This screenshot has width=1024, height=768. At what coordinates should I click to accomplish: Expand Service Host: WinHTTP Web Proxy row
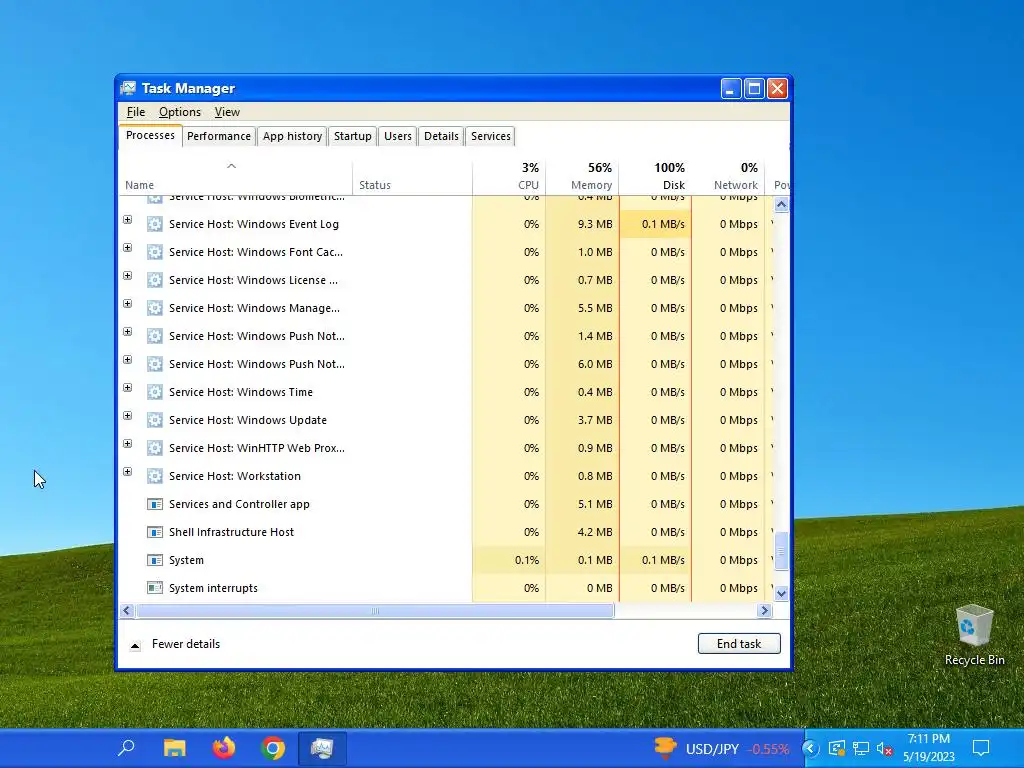pos(128,444)
